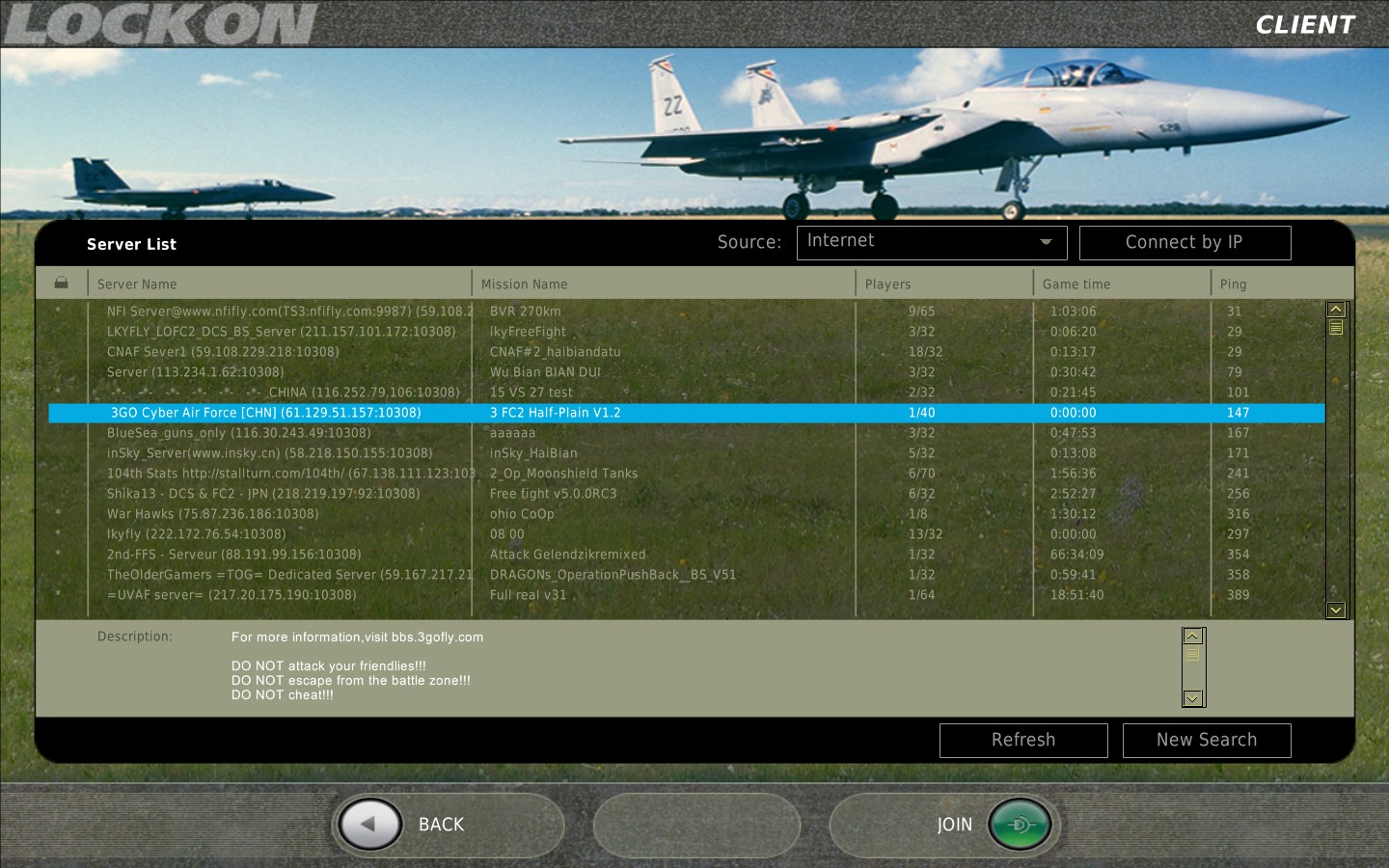Select the War Hawks server row

click(x=686, y=514)
